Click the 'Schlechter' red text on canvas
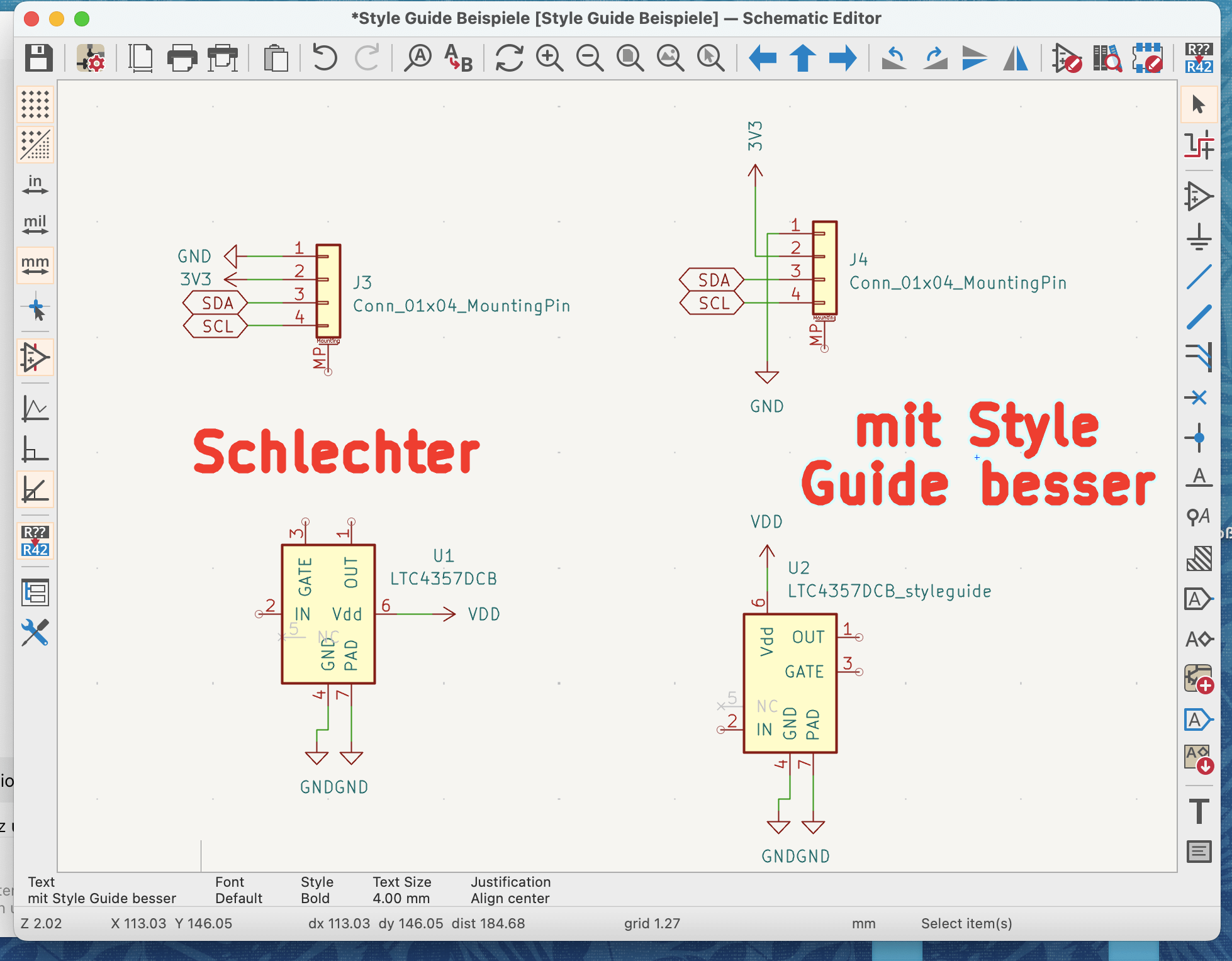Image resolution: width=1232 pixels, height=961 pixels. coord(337,452)
